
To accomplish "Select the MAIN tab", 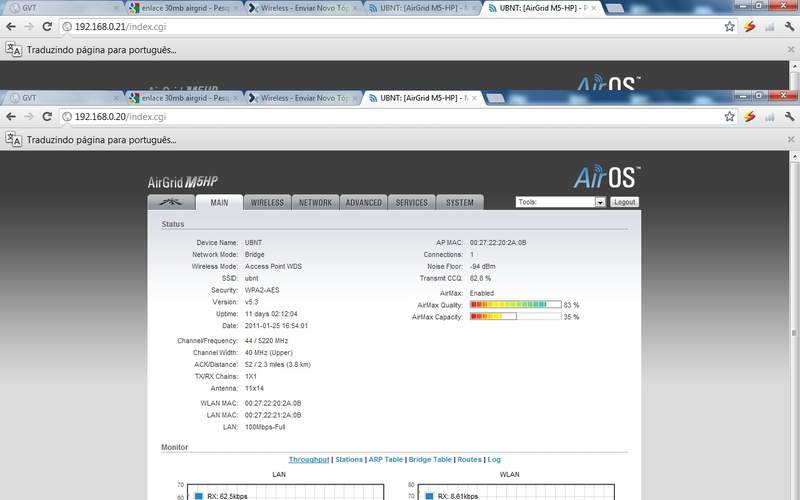I will tap(219, 203).
